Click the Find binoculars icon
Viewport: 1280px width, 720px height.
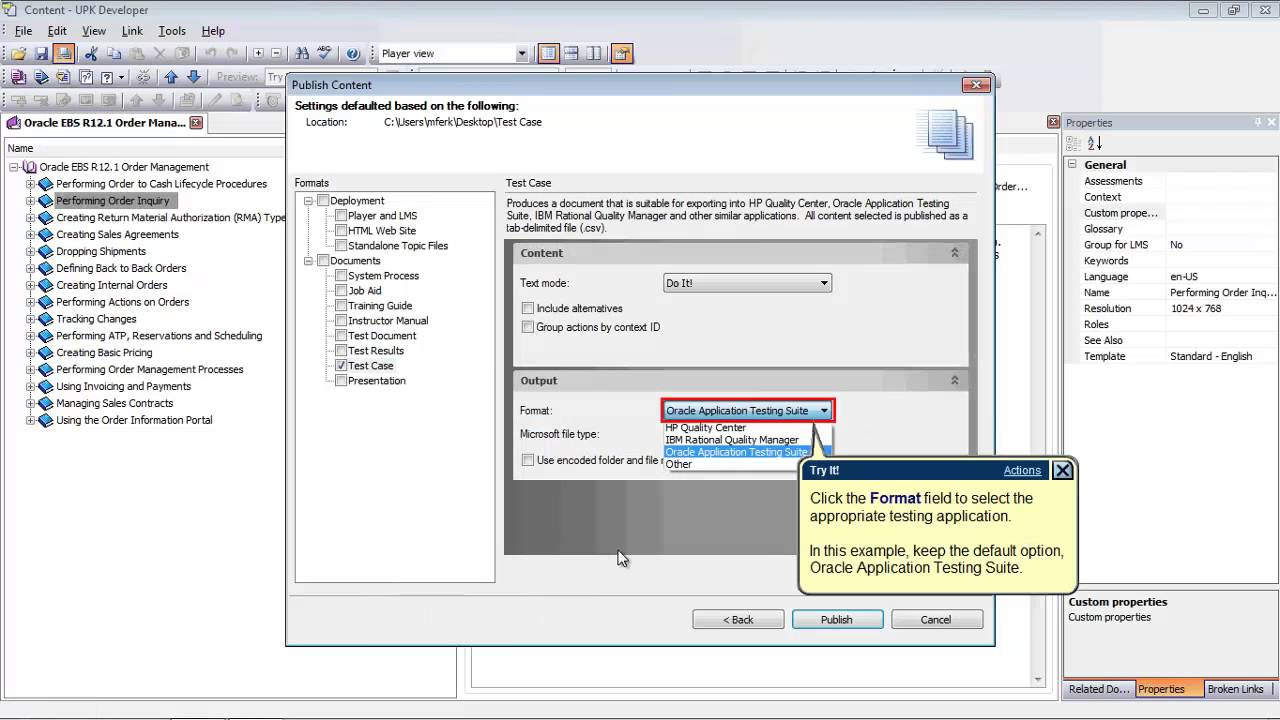pyautogui.click(x=302, y=53)
